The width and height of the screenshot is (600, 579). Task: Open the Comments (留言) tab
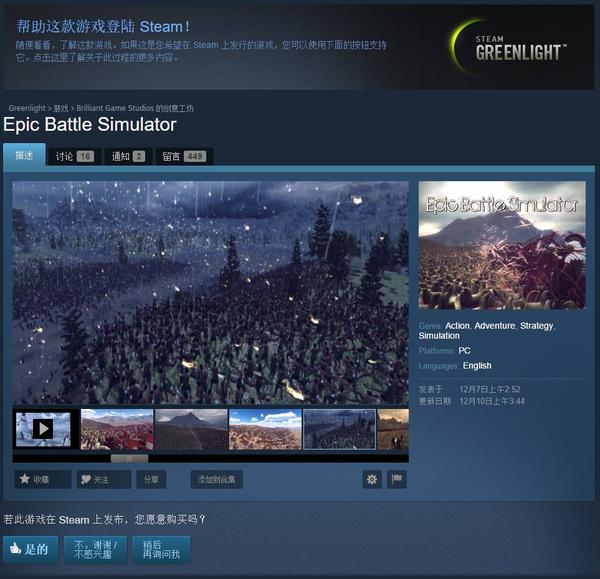[184, 156]
